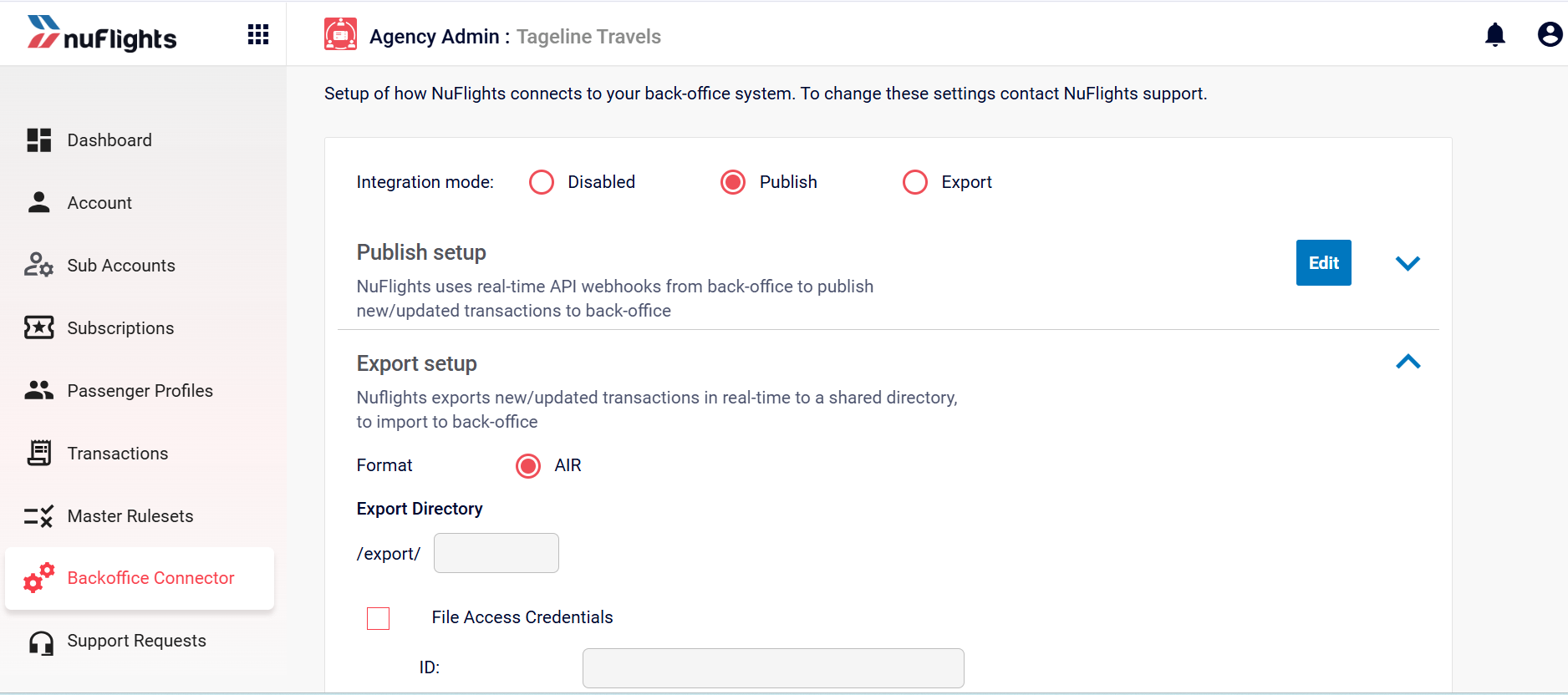Click the /export/ path prefix text

[389, 554]
